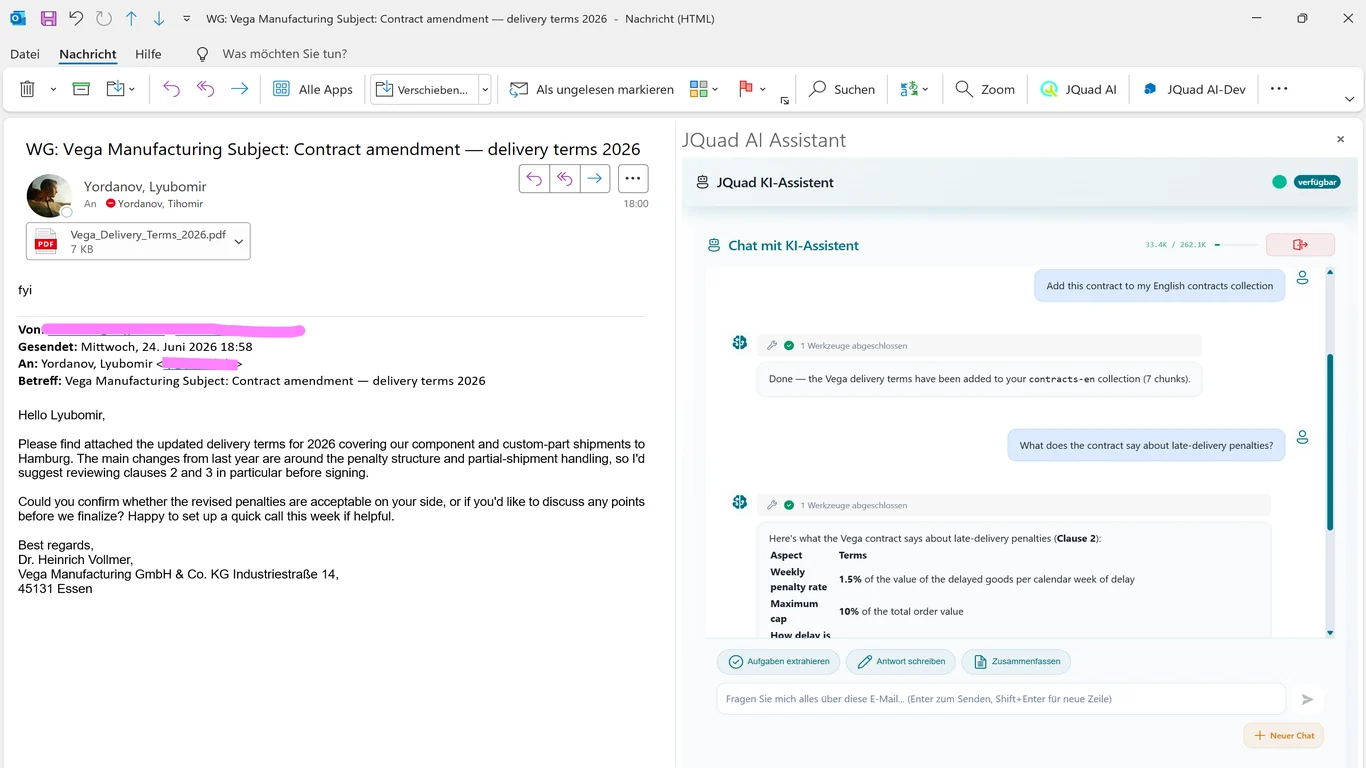Viewport: 1366px width, 768px height.
Task: Click the Suchen button in the ribbon
Action: [842, 89]
